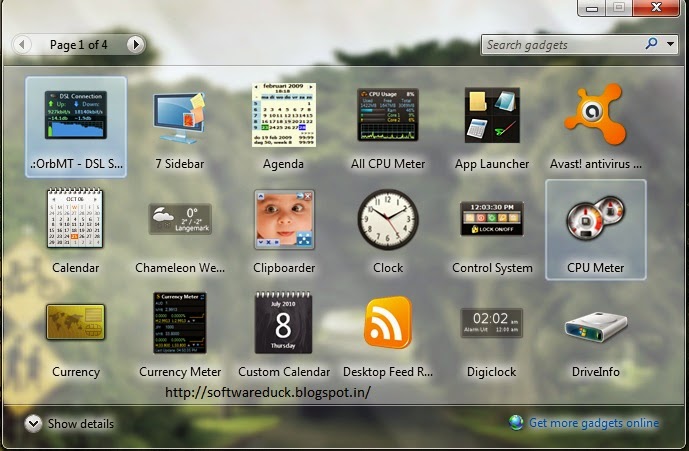Click the search magnifier icon
The height and width of the screenshot is (451, 689).
(651, 44)
